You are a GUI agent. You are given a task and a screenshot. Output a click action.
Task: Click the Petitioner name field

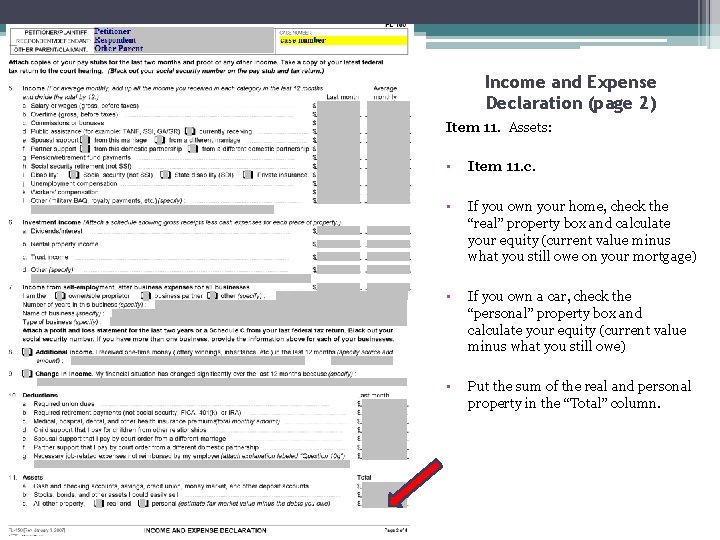point(183,31)
